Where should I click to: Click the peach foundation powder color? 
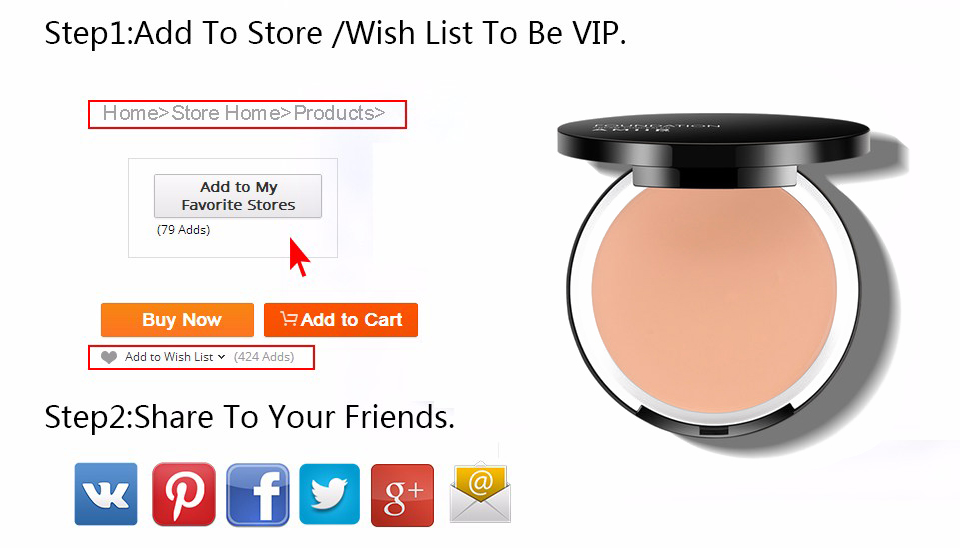point(714,300)
